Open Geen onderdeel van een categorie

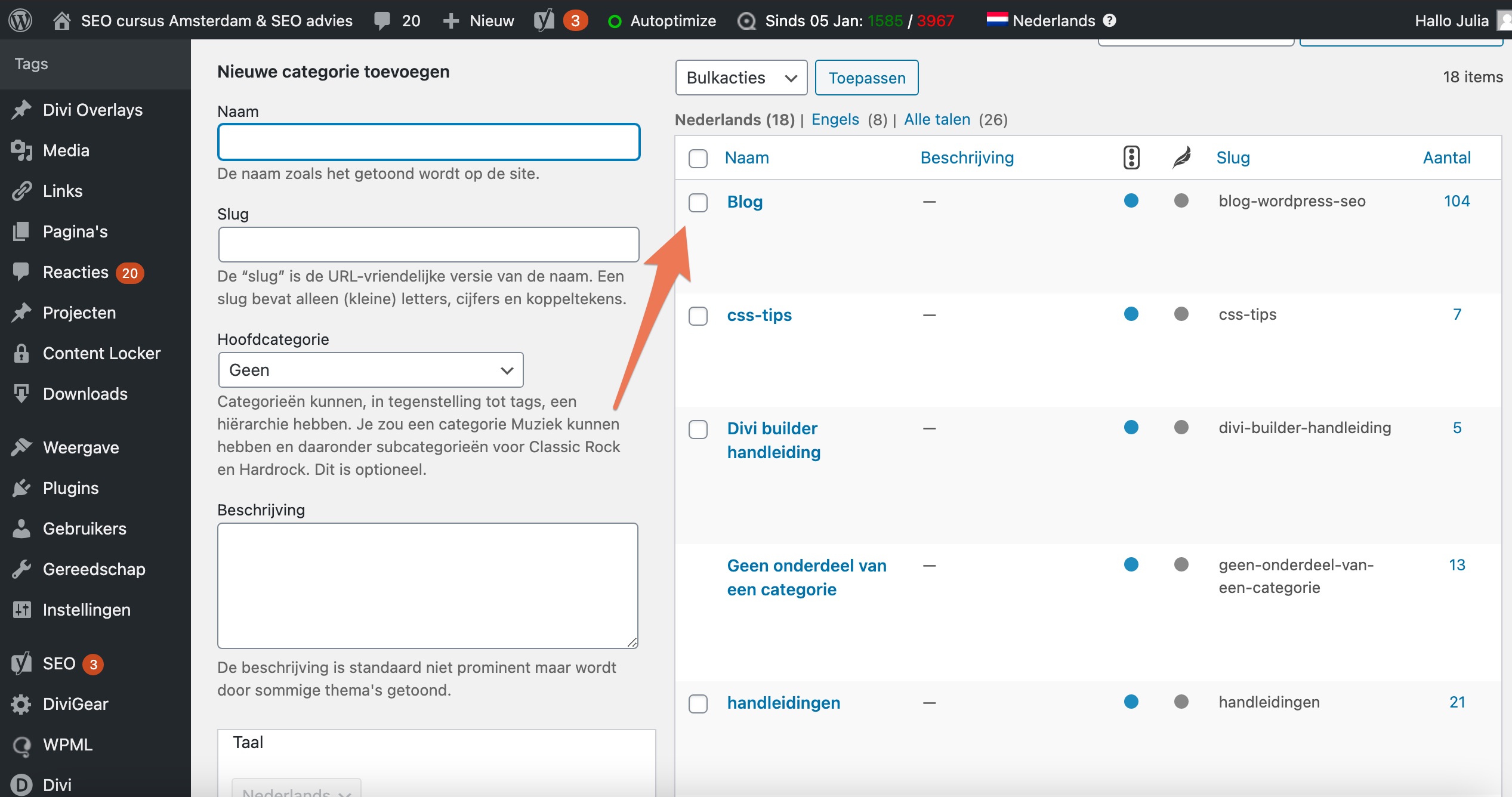point(806,577)
